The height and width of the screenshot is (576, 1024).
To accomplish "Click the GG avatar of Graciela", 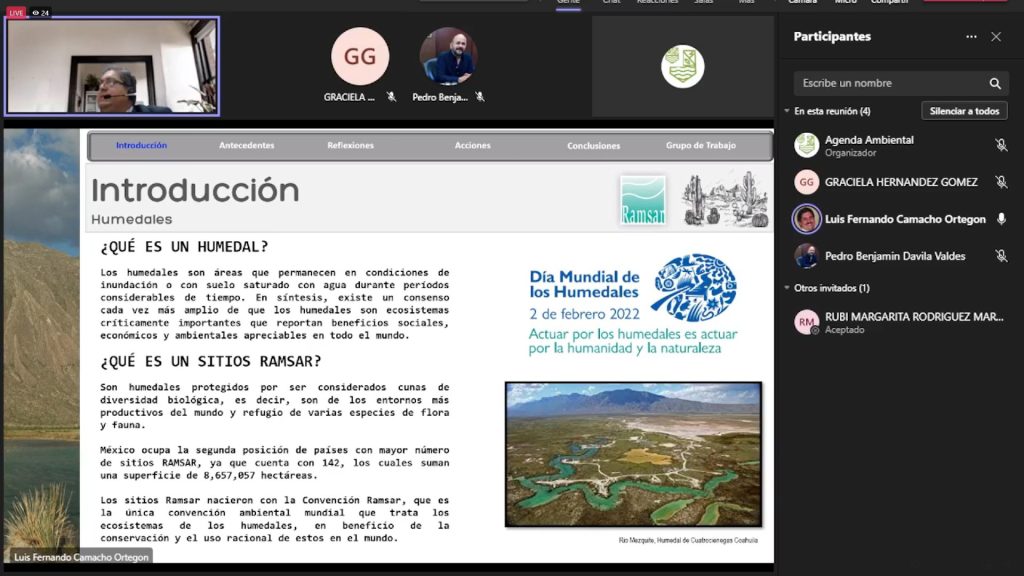I will (x=360, y=57).
